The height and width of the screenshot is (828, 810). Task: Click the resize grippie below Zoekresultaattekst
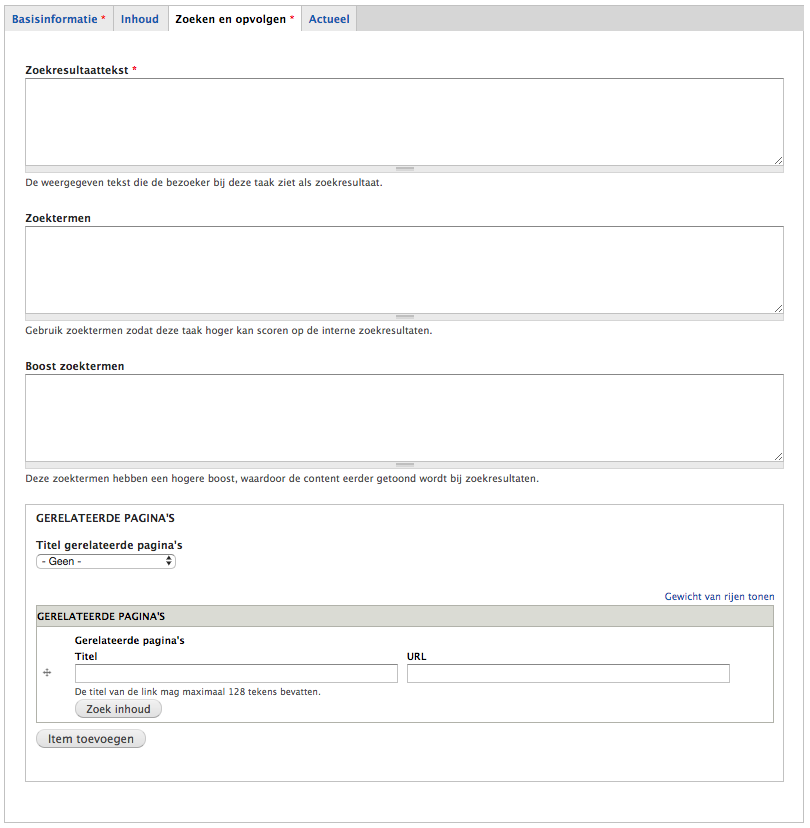(x=404, y=169)
